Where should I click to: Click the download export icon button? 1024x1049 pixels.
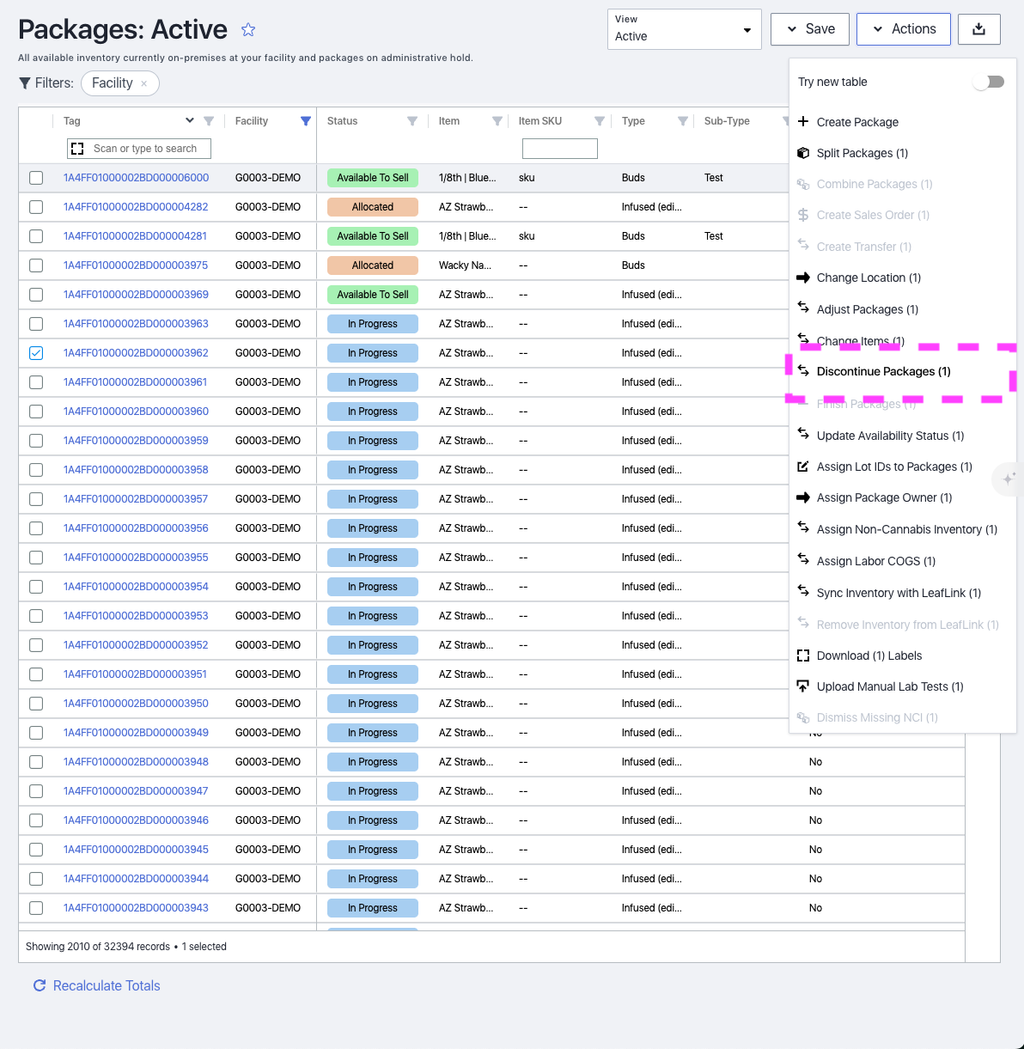pyautogui.click(x=979, y=29)
